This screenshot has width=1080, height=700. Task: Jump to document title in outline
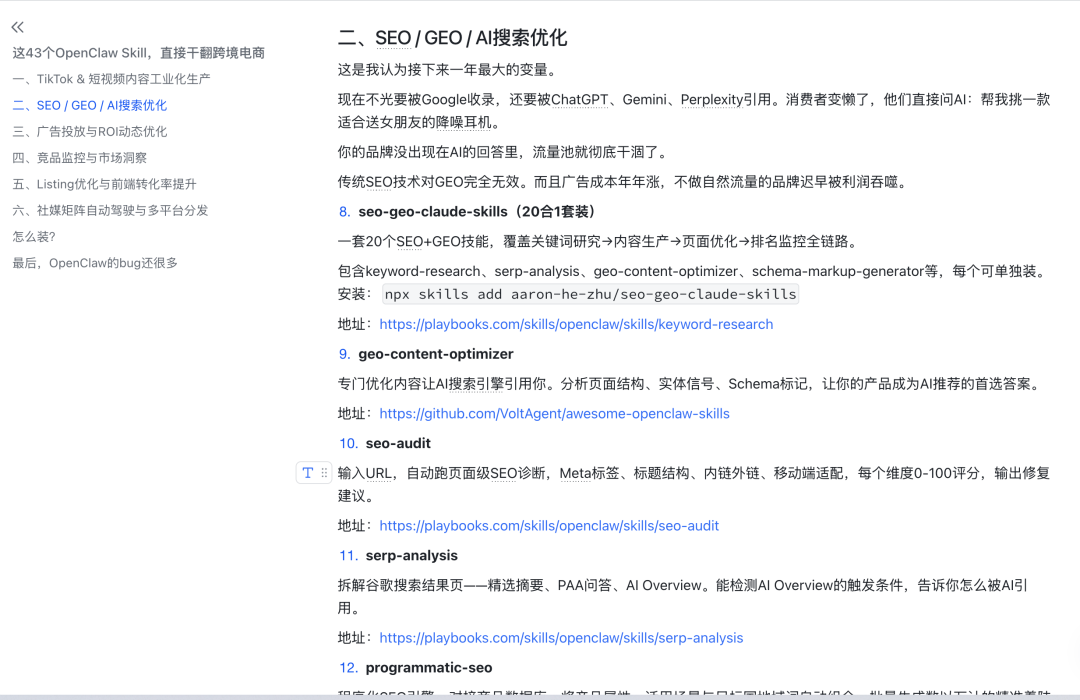[138, 53]
